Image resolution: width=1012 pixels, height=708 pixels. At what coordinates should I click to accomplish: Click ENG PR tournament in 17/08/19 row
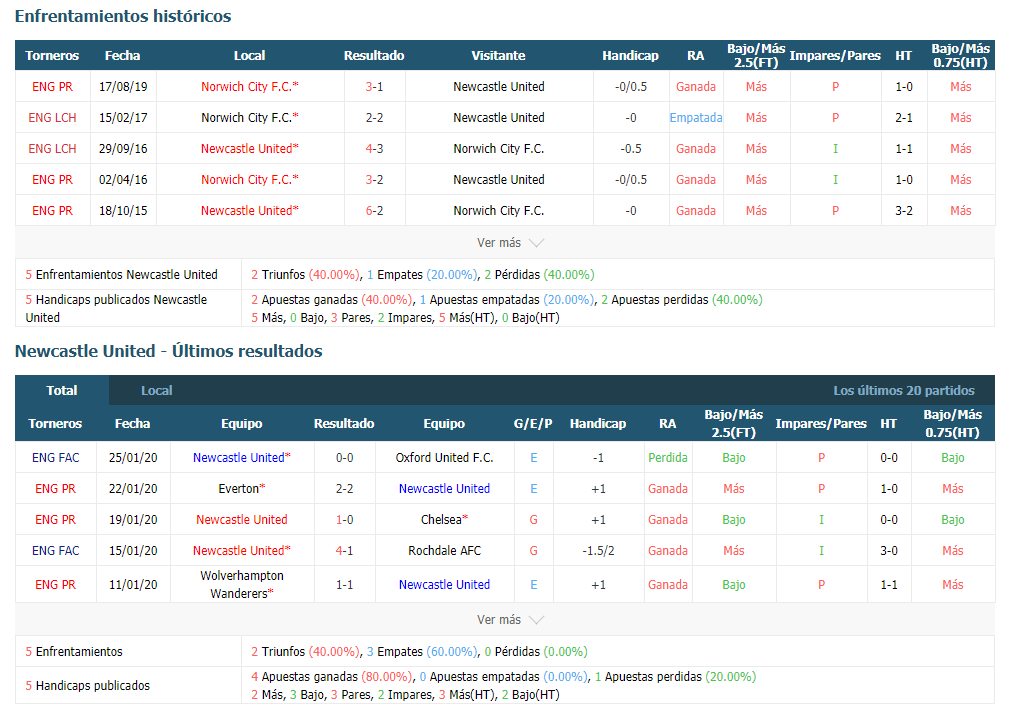(52, 86)
